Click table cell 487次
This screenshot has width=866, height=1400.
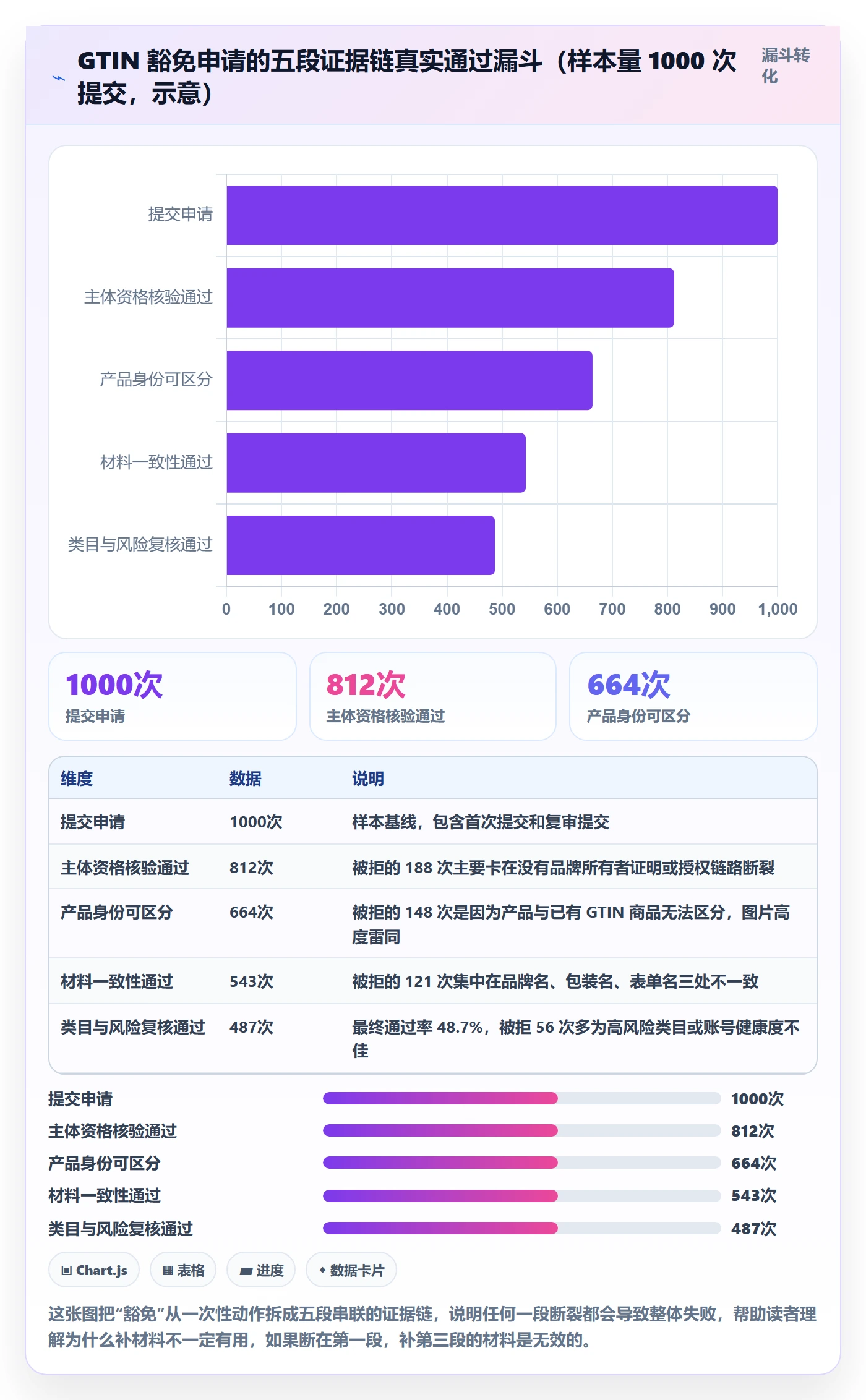(252, 1027)
